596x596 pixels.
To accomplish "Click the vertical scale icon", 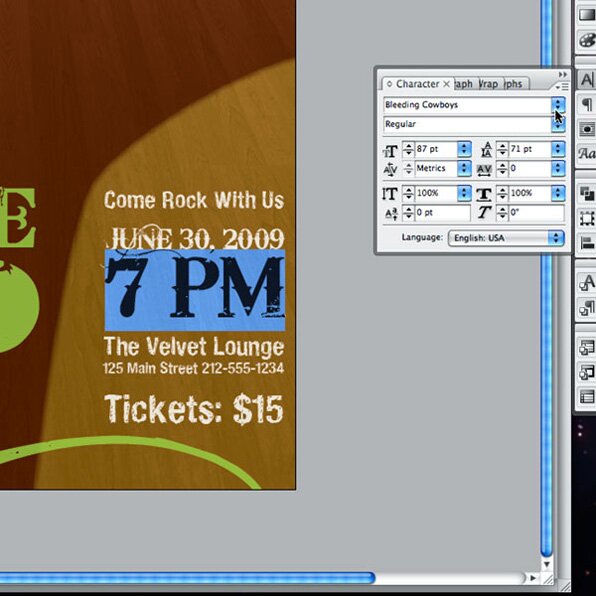I will coord(390,194).
